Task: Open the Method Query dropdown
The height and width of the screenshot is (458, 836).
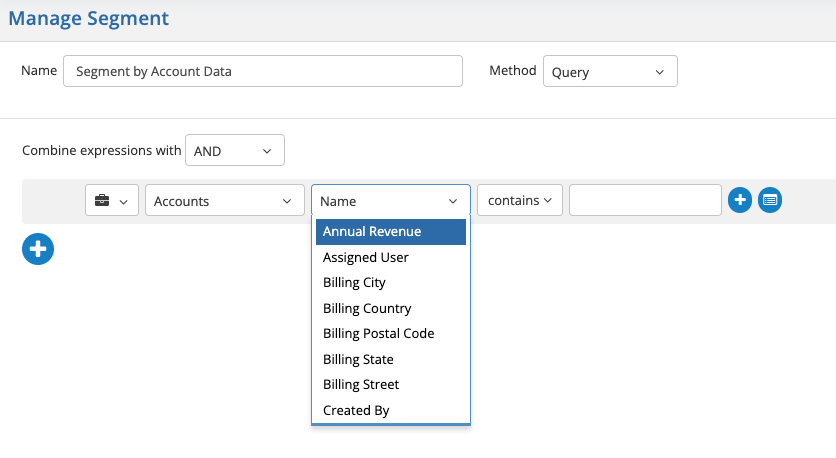Action: click(x=610, y=71)
